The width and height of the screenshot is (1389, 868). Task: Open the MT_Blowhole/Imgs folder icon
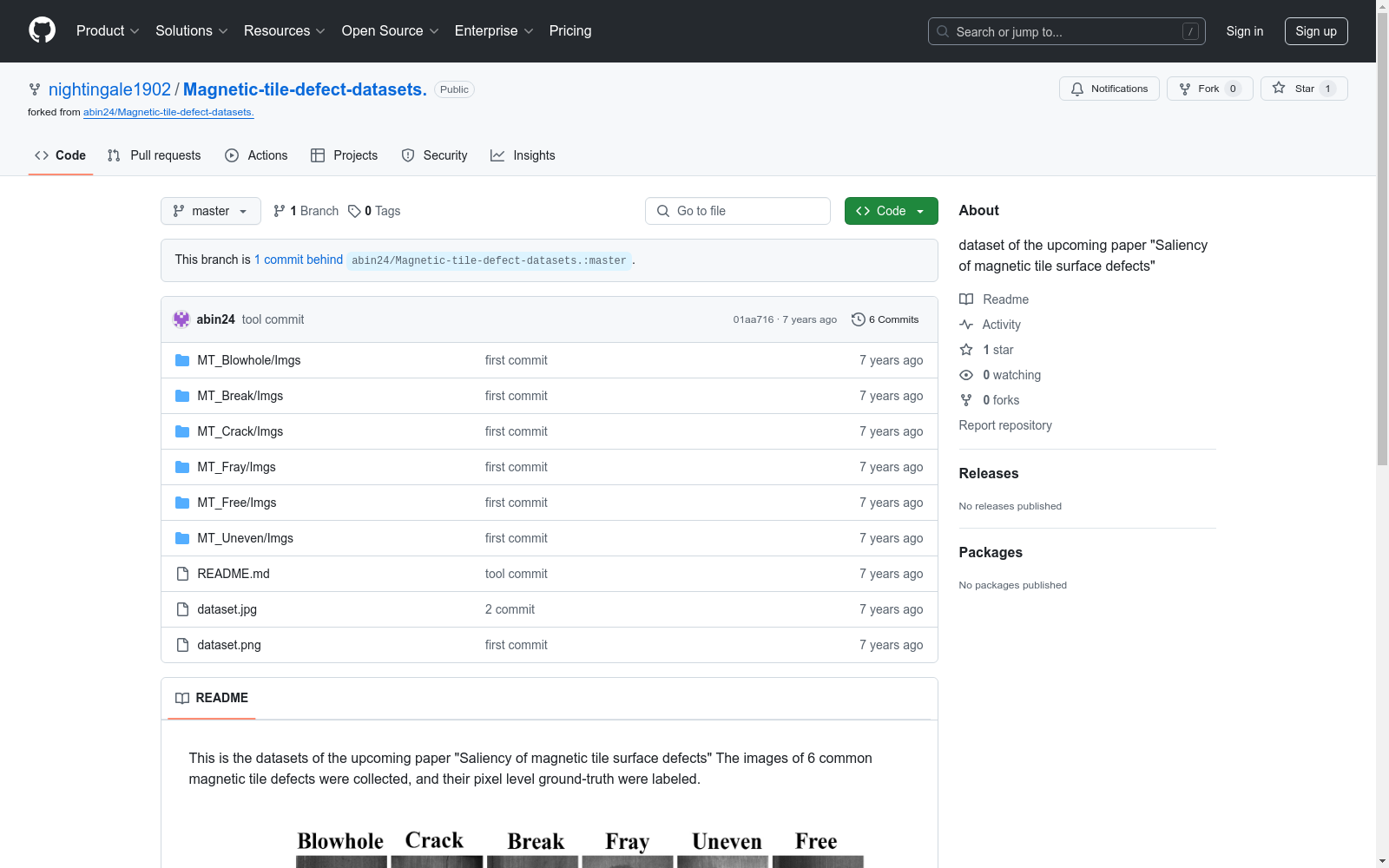(x=182, y=360)
